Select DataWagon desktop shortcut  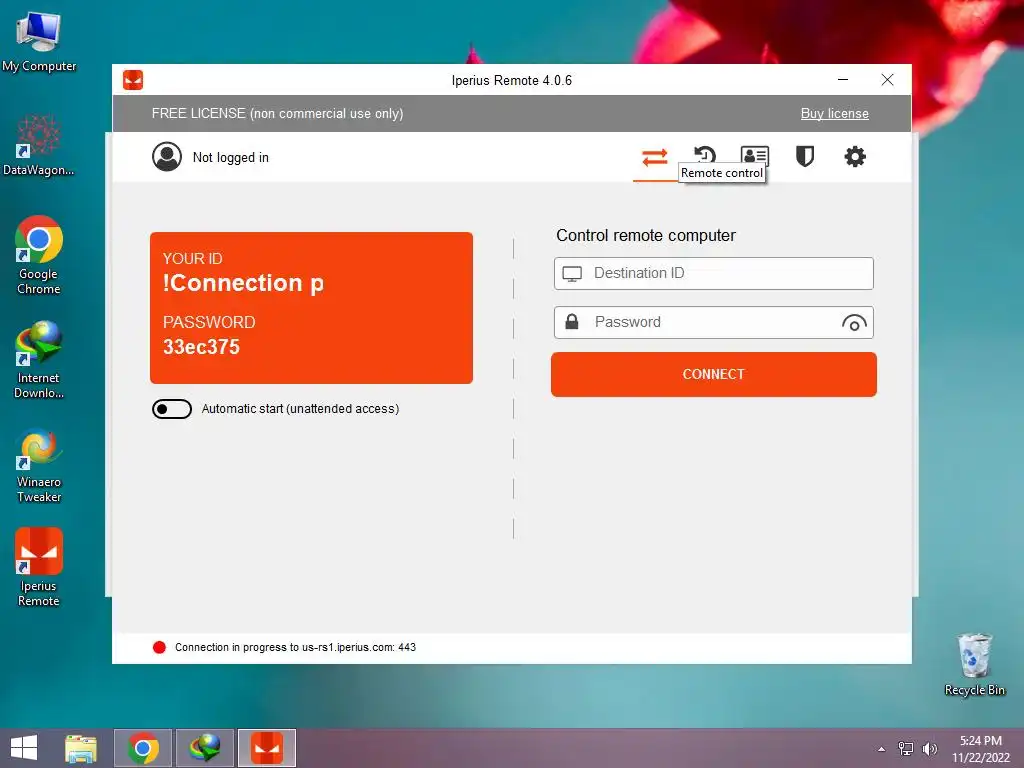(x=39, y=145)
